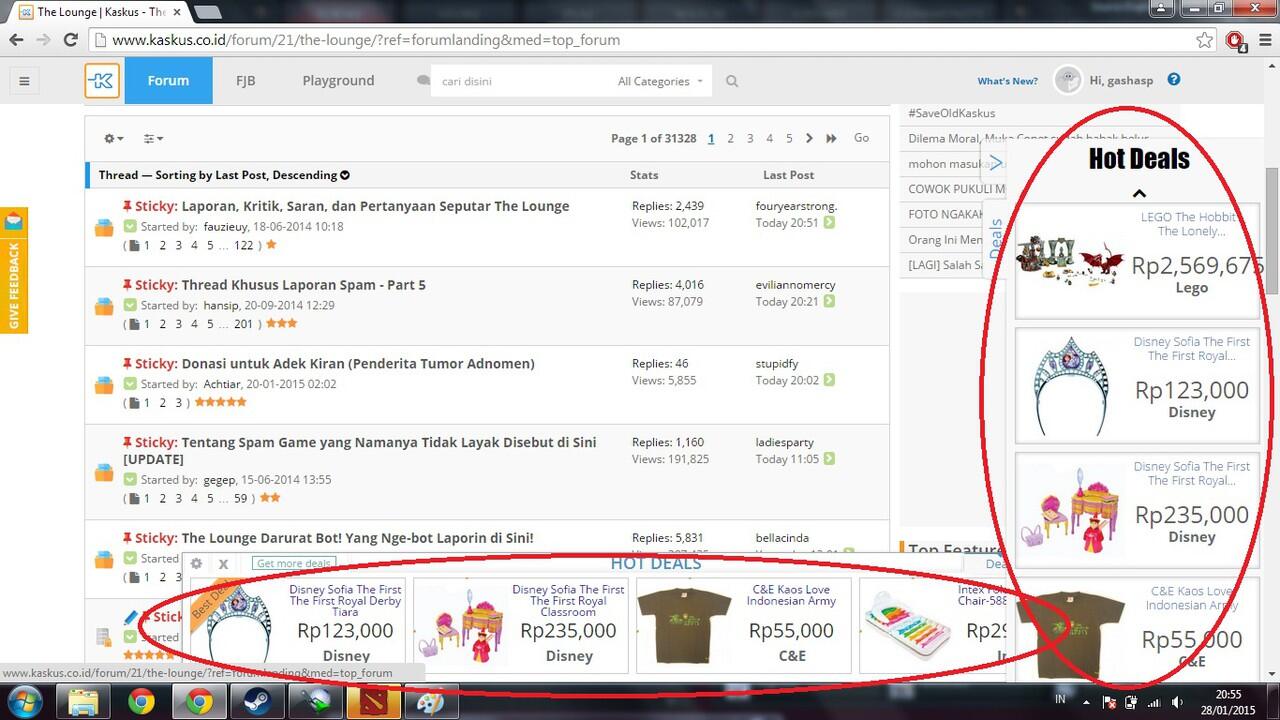Screen dimensions: 1280x720
Task: Open the hamburger menu icon
Action: pyautogui.click(x=24, y=81)
